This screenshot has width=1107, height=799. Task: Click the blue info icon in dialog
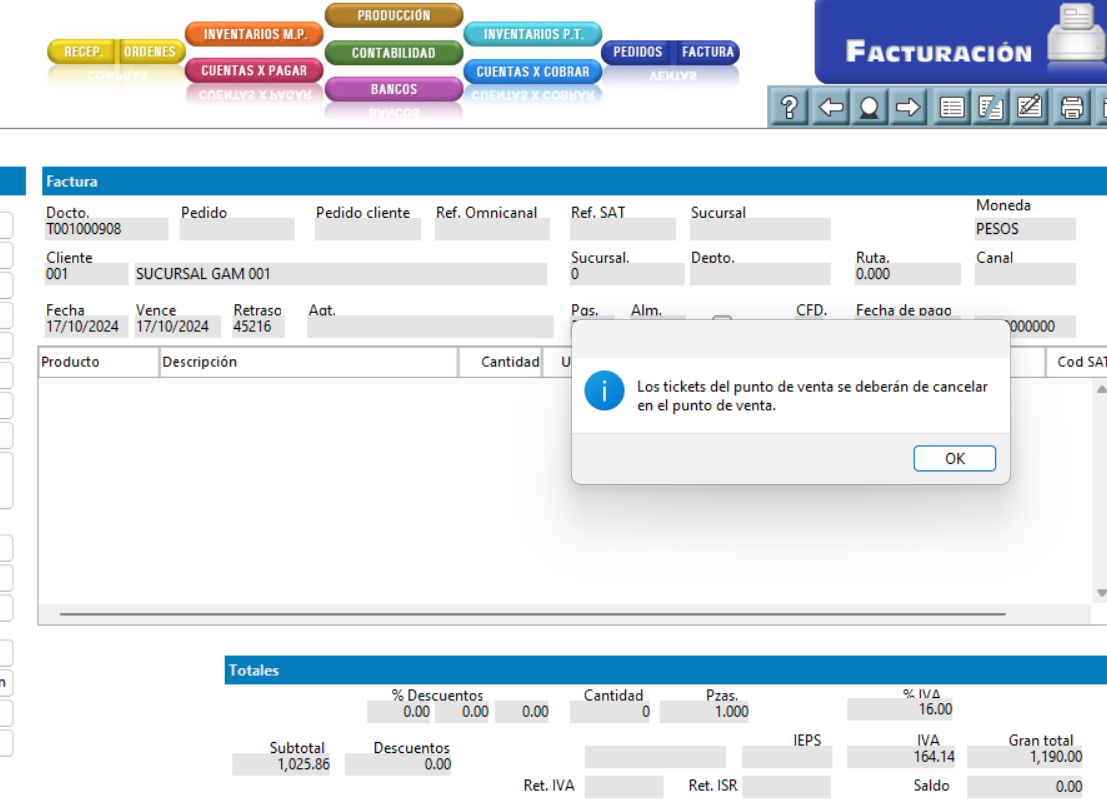[604, 390]
